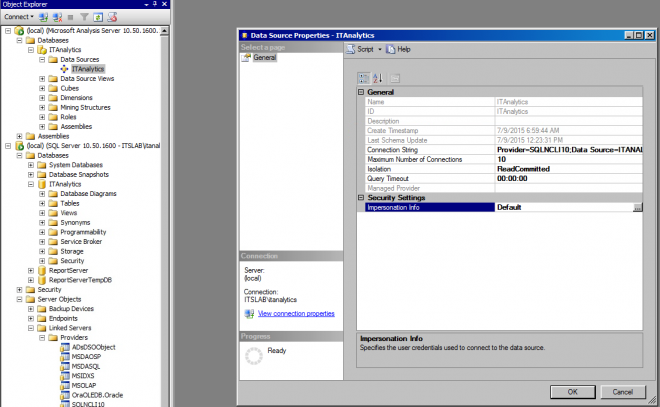Screen dimensions: 660x407
Task: Select the Programmability folder
Action: (x=83, y=232)
